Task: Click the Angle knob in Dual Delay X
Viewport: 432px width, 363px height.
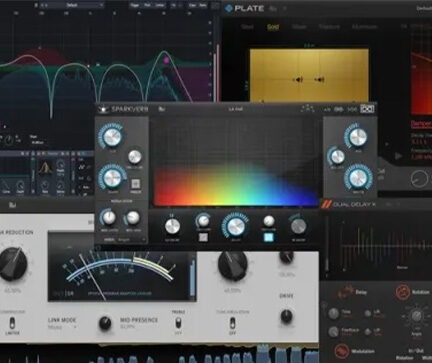Action: 416,315
